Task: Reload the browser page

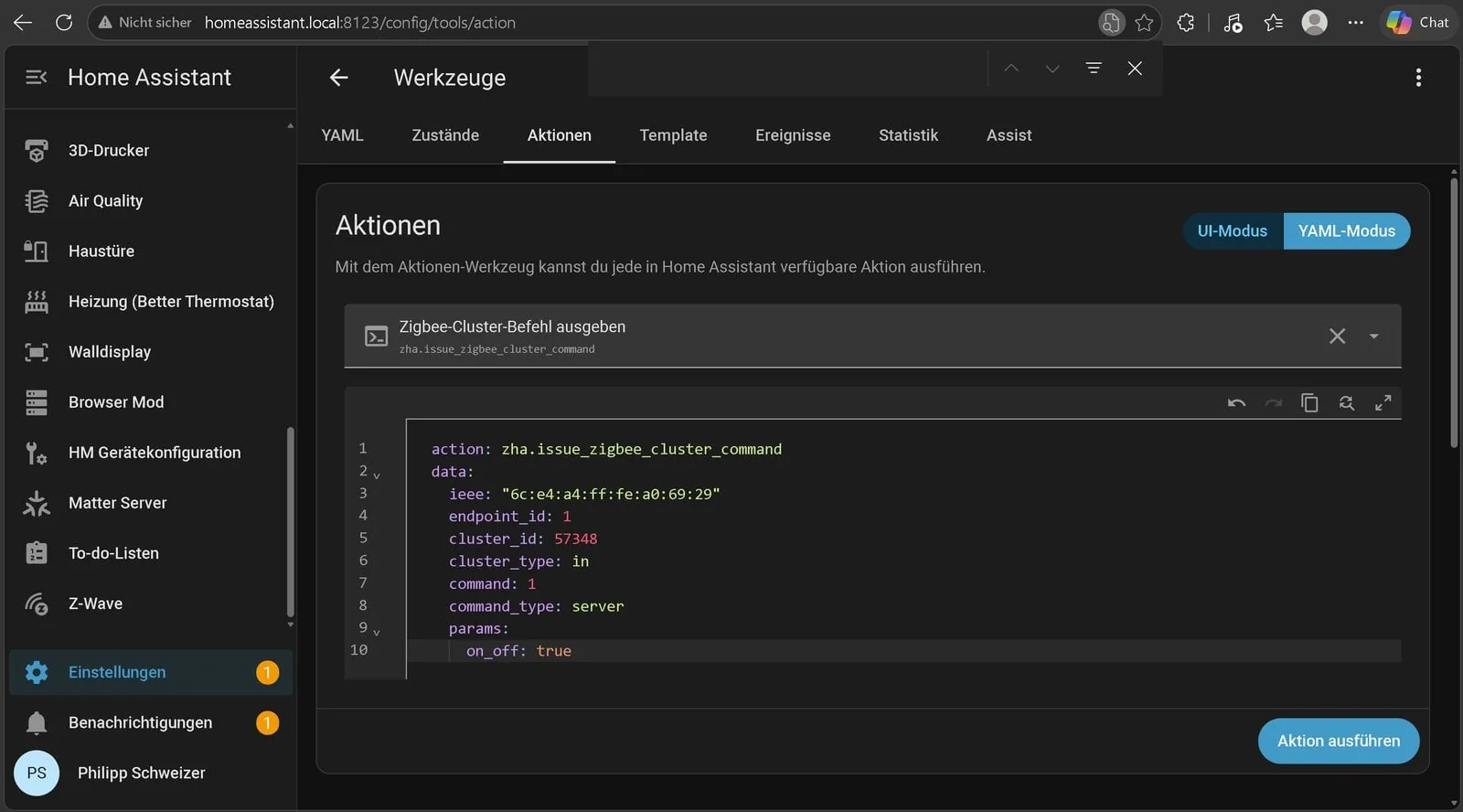Action: [63, 22]
